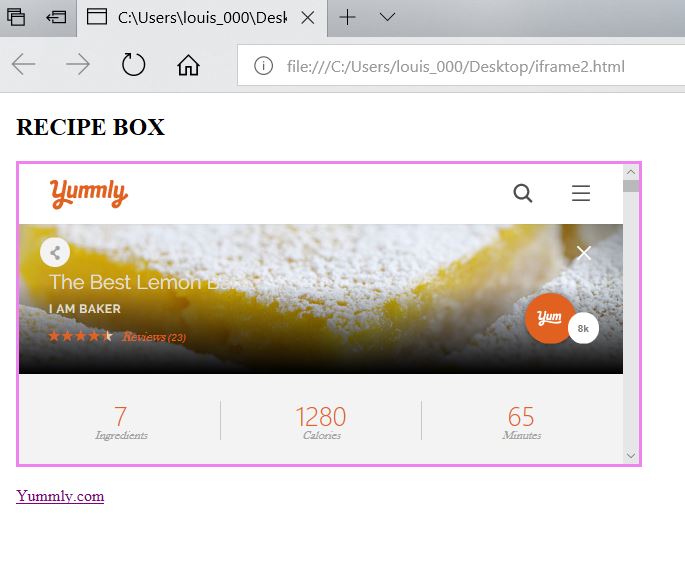The height and width of the screenshot is (570, 685).
Task: Click the iframe scrollbar up arrow
Action: 631,172
